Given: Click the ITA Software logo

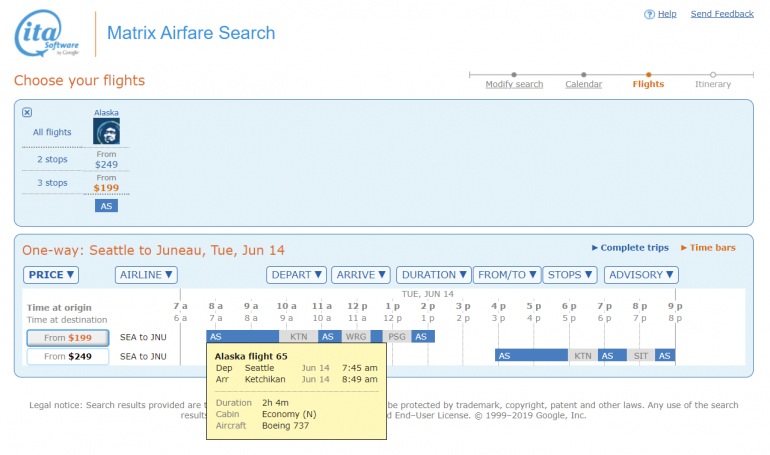Looking at the screenshot, I should pos(47,35).
